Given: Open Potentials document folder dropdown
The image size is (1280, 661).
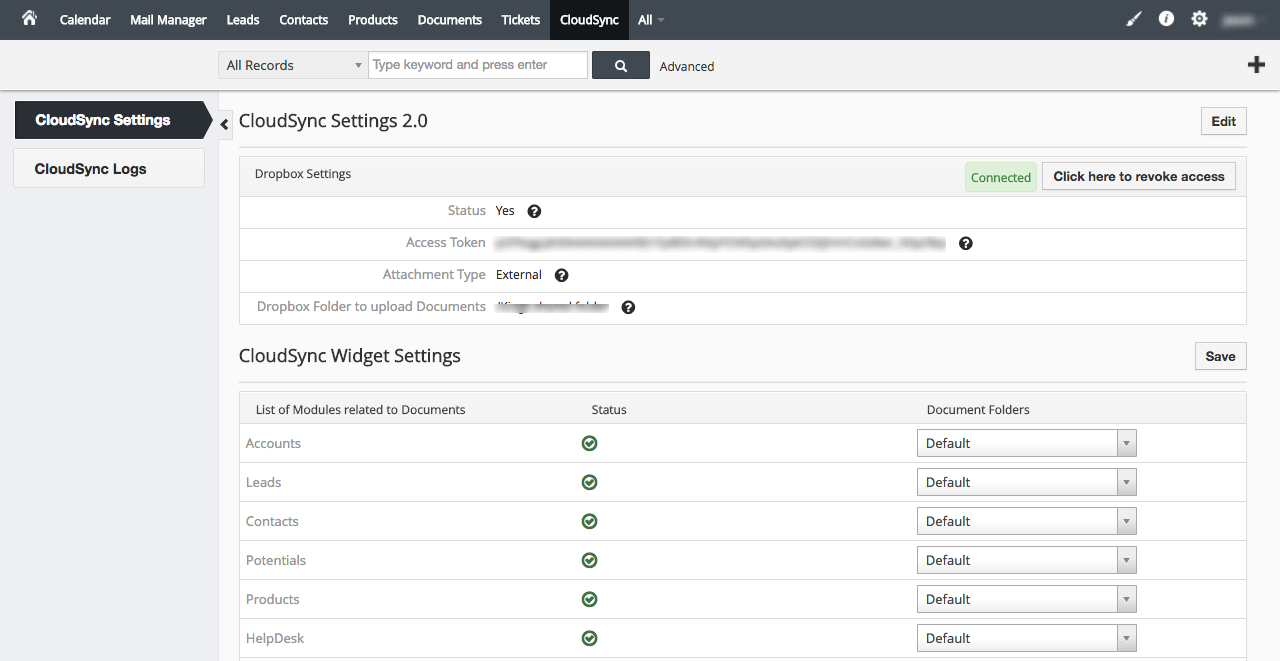Looking at the screenshot, I should [x=1026, y=560].
